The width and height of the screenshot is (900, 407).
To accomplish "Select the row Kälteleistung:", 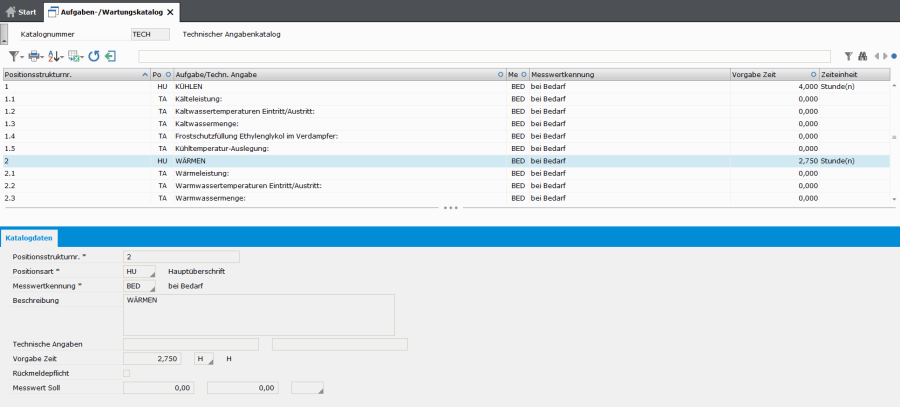I will coord(447,99).
